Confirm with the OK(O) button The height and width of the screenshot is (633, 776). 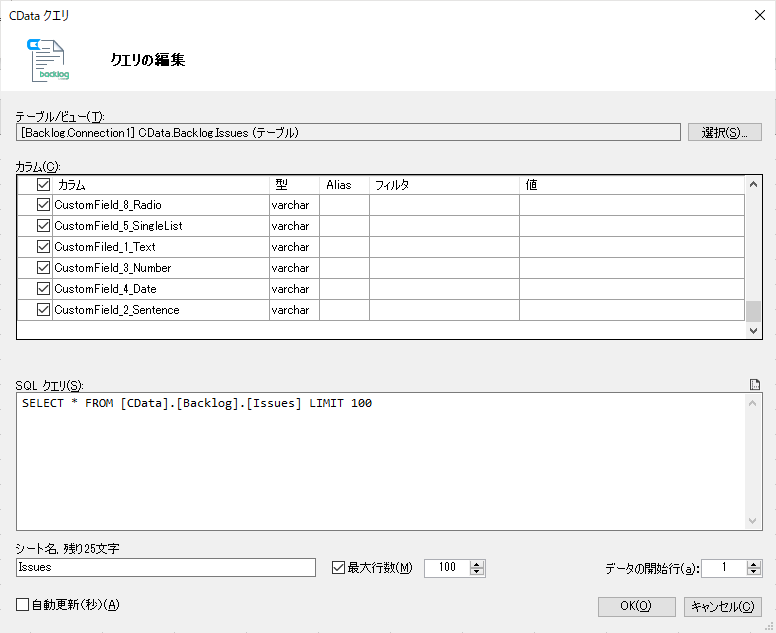636,606
